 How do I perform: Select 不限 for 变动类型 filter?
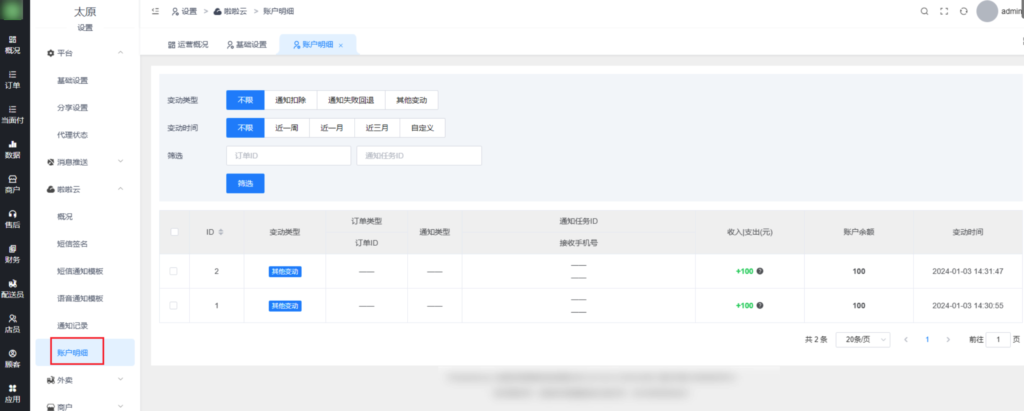245,100
